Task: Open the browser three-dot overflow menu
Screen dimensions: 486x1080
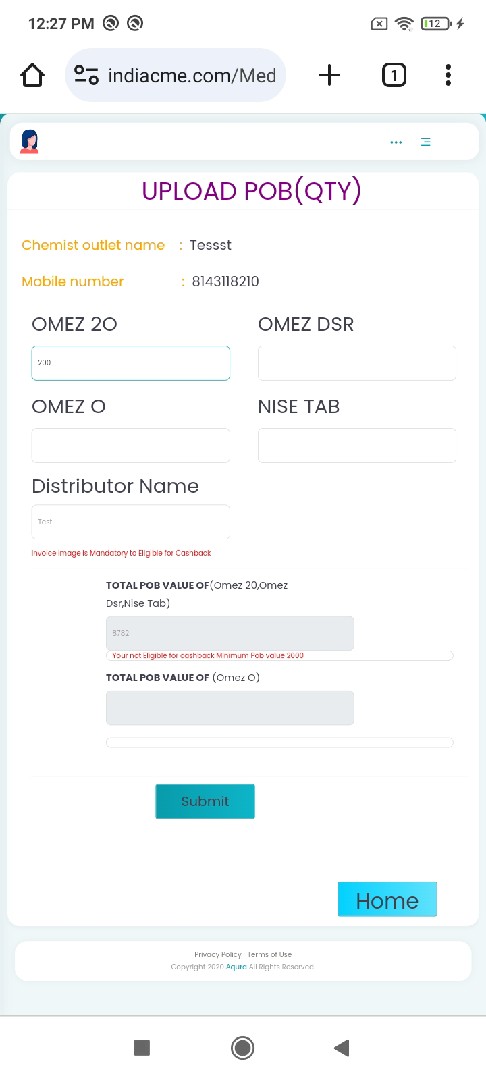Action: [448, 75]
